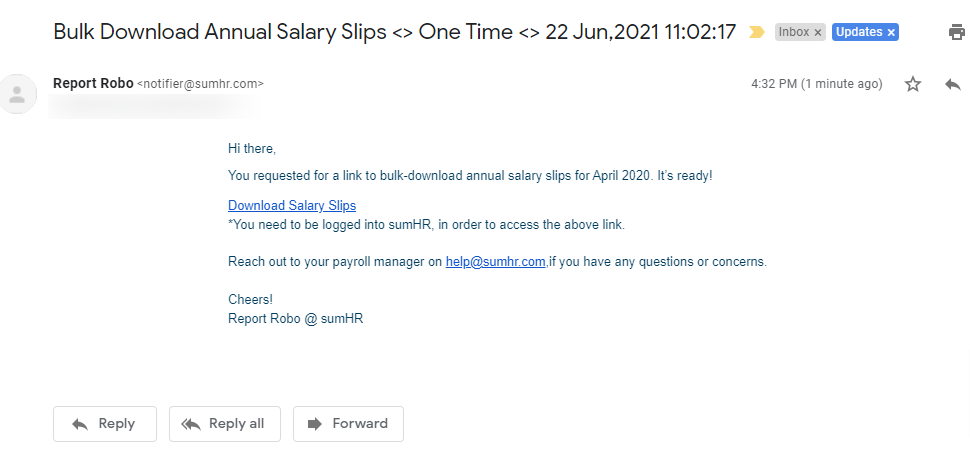Click the sender's gray avatar icon

pos(17,94)
